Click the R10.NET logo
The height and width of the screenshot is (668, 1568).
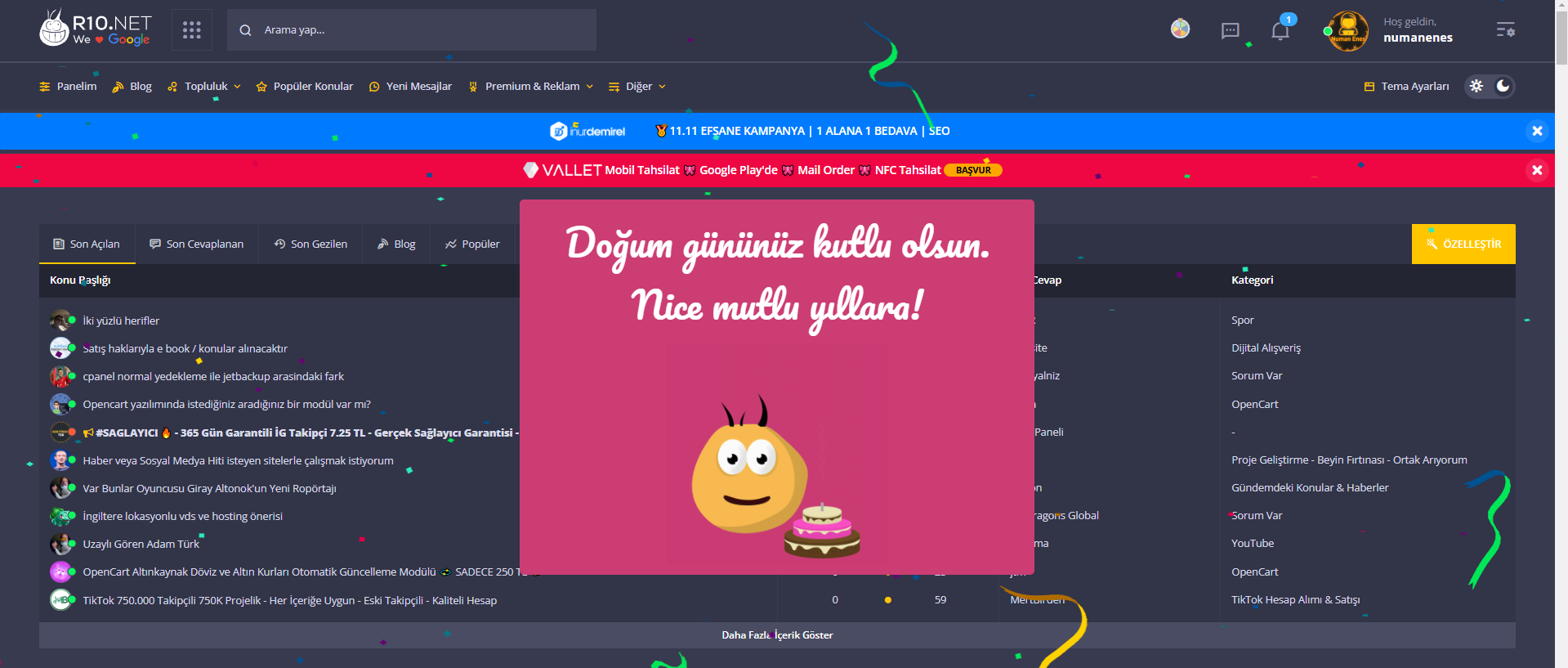[95, 29]
